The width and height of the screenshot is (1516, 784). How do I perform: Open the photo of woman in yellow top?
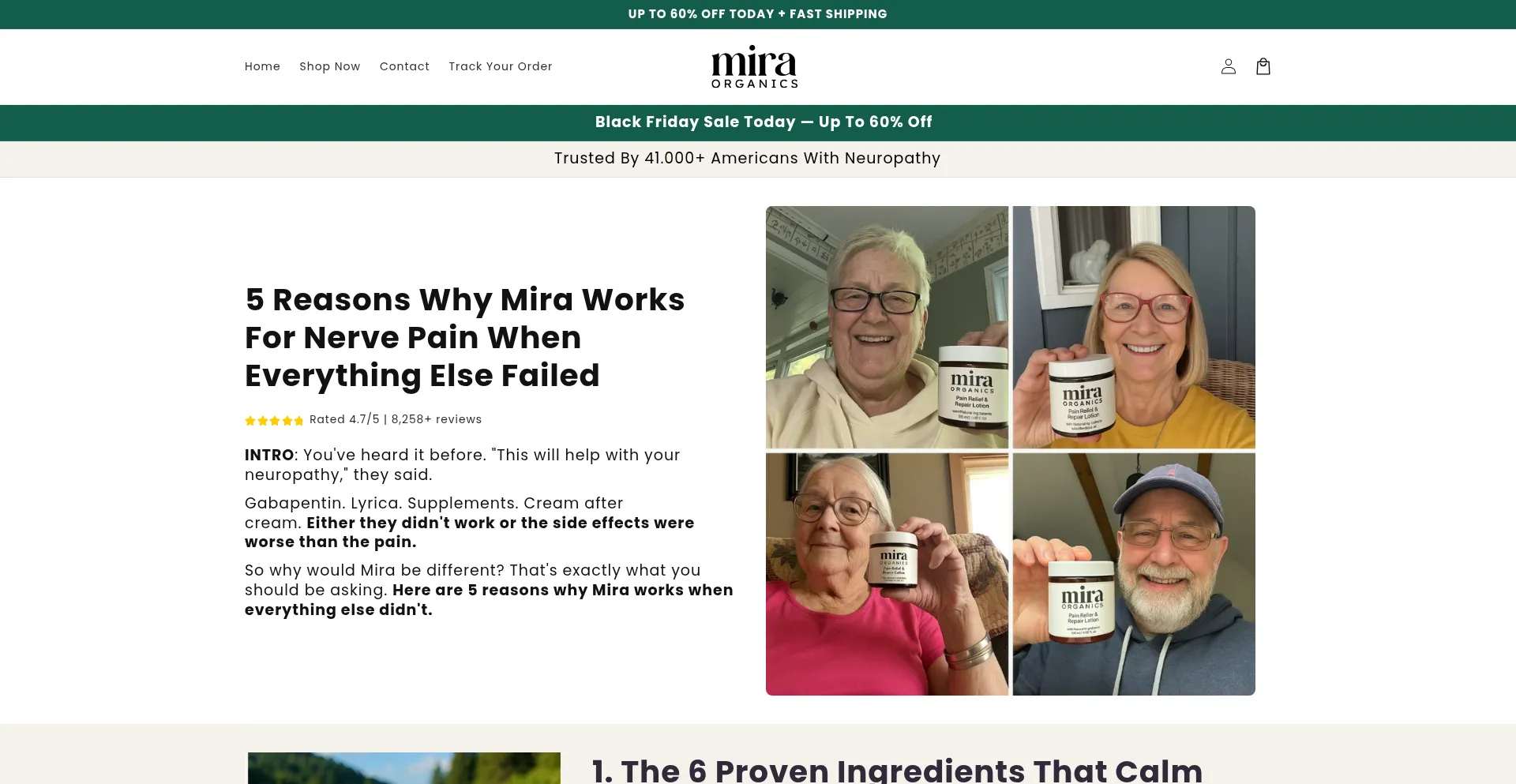[x=1134, y=327]
